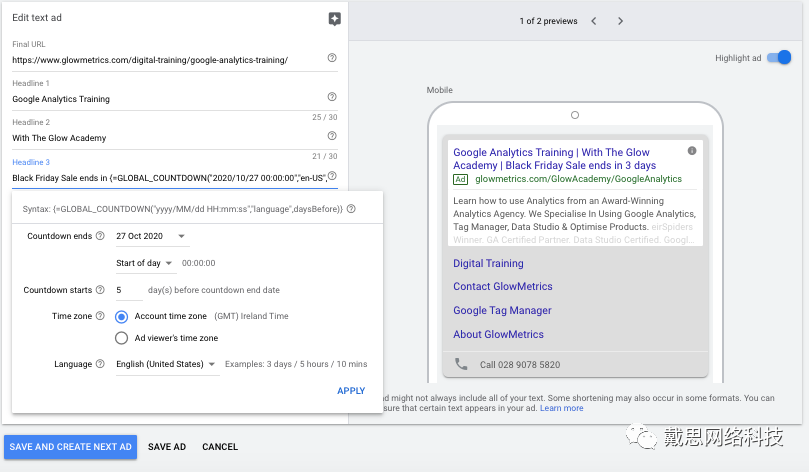The width and height of the screenshot is (809, 472).
Task: Click '(GMT) Ireland Time' text
Action: pyautogui.click(x=251, y=316)
